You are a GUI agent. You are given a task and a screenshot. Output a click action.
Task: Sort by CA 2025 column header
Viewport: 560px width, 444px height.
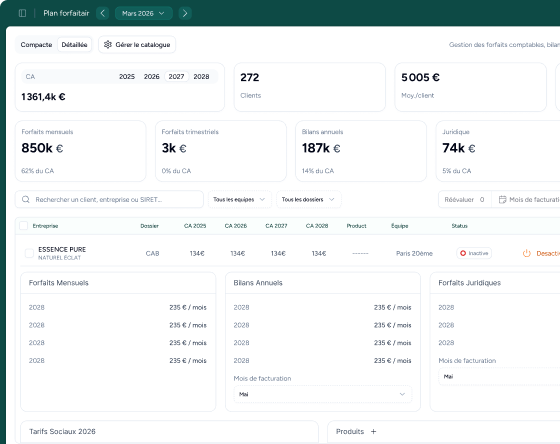tap(195, 226)
